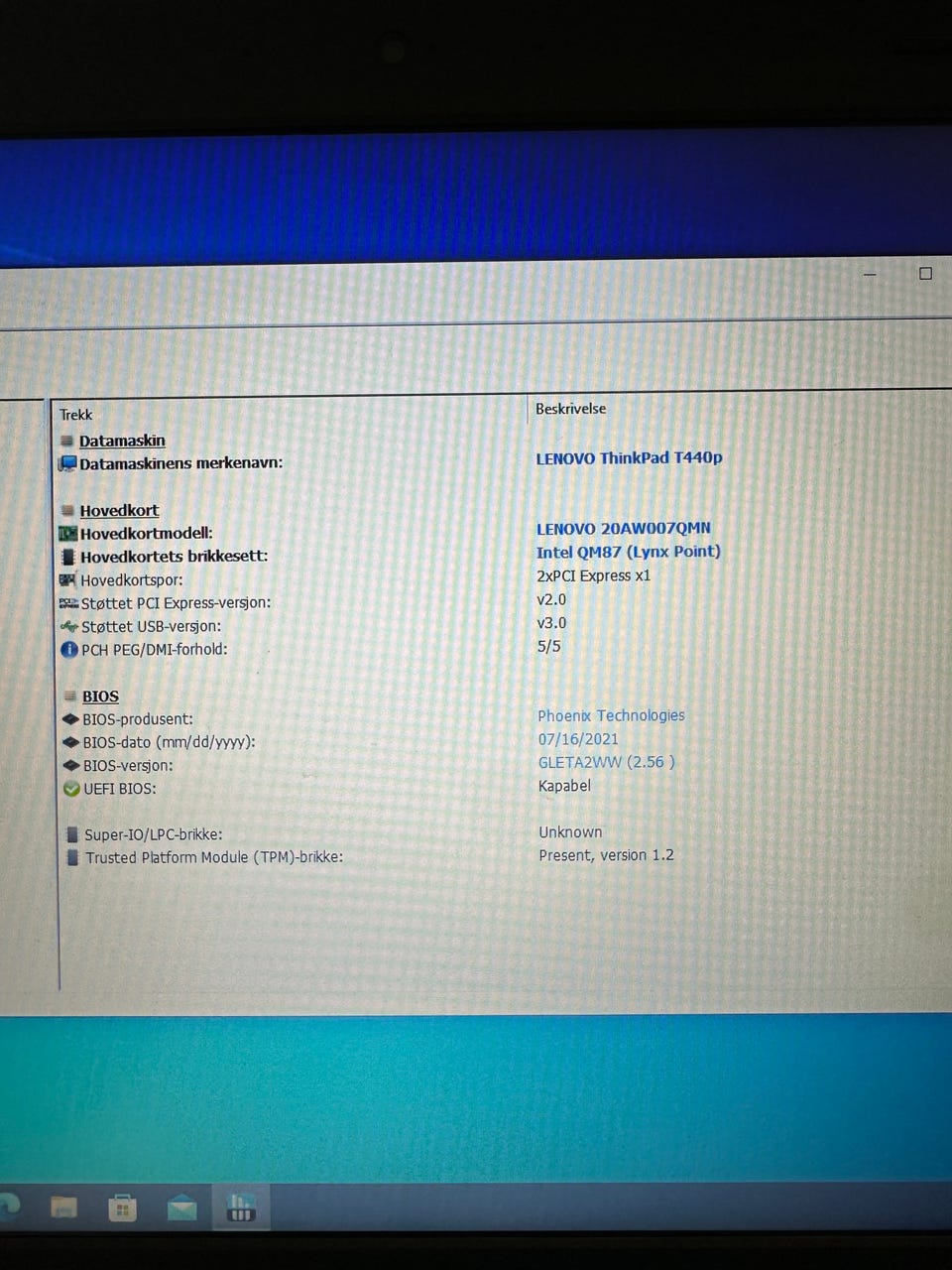Click the chip icon beside Trusted Platform Module
The width and height of the screenshot is (952, 1270).
pos(72,857)
